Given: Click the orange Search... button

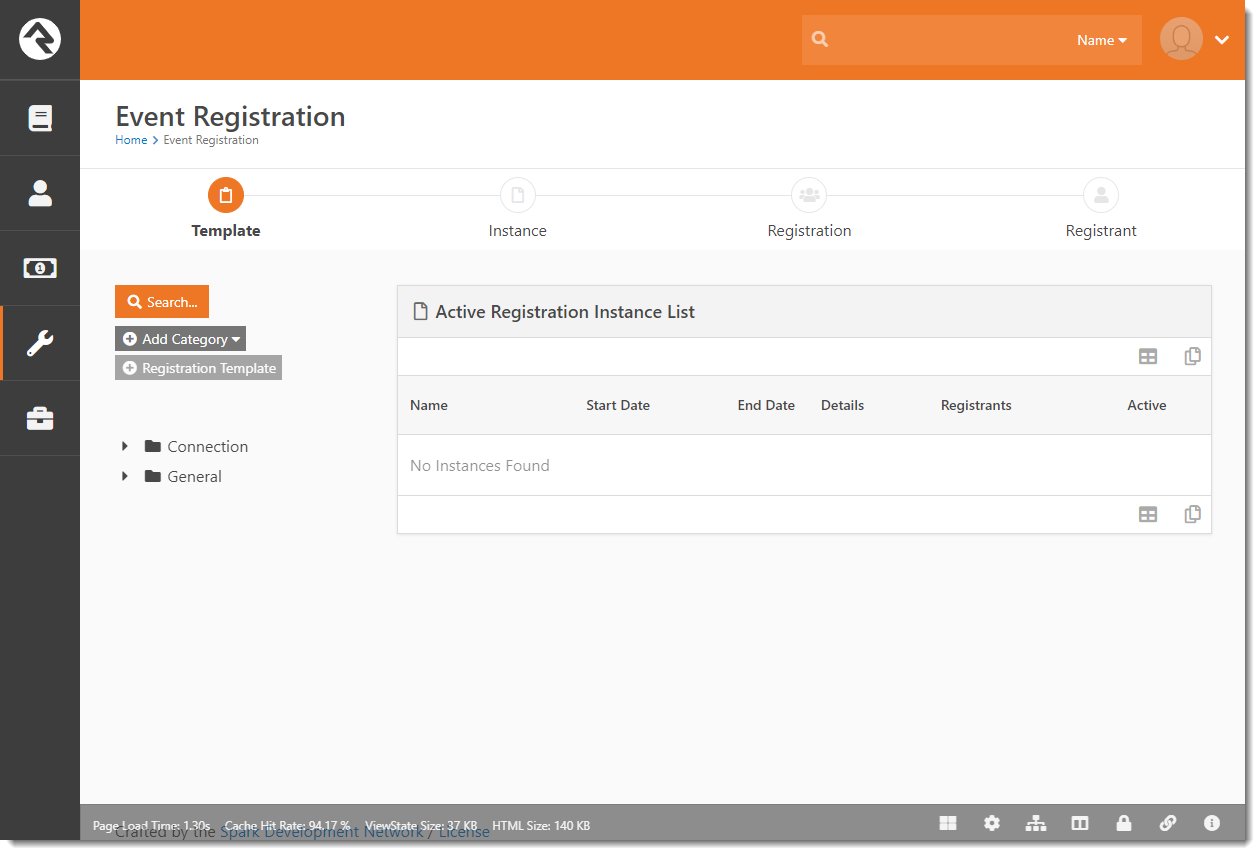Looking at the screenshot, I should point(162,302).
